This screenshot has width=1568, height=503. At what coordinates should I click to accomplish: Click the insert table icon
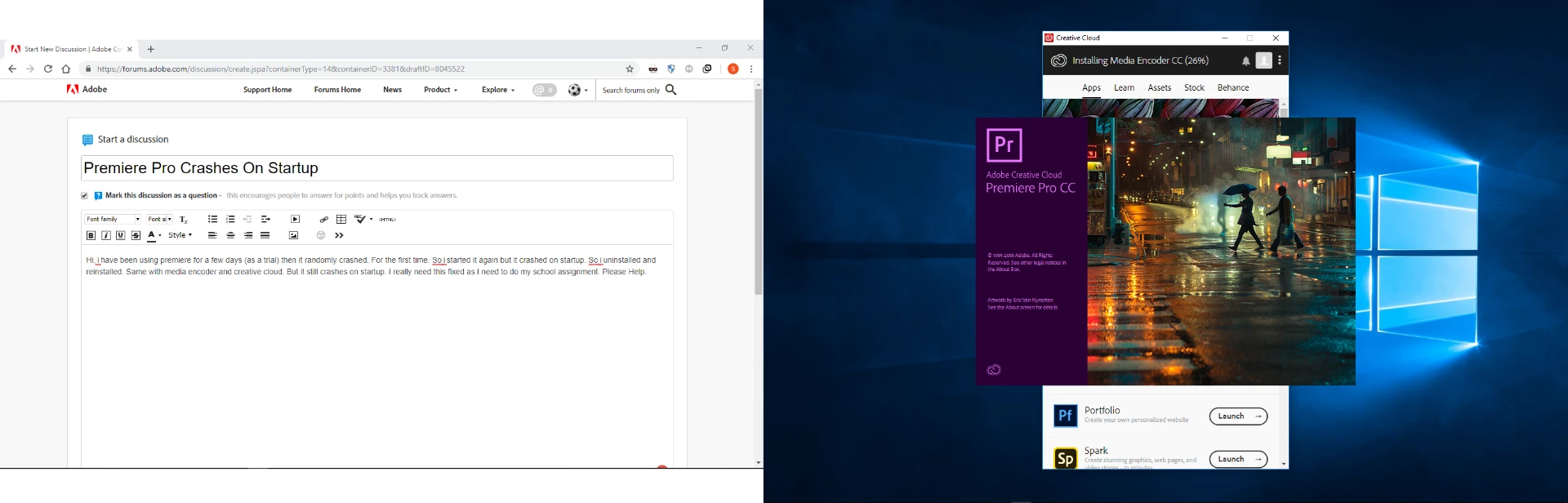click(x=341, y=219)
